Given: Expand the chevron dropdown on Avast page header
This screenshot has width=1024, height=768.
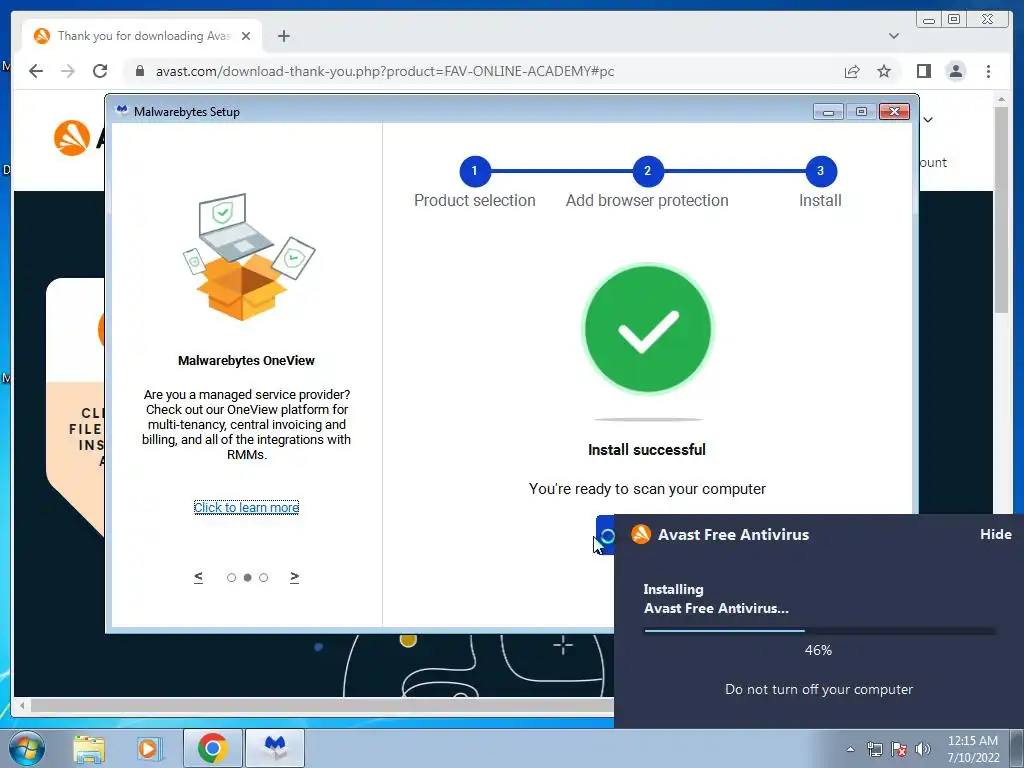Looking at the screenshot, I should [x=928, y=120].
